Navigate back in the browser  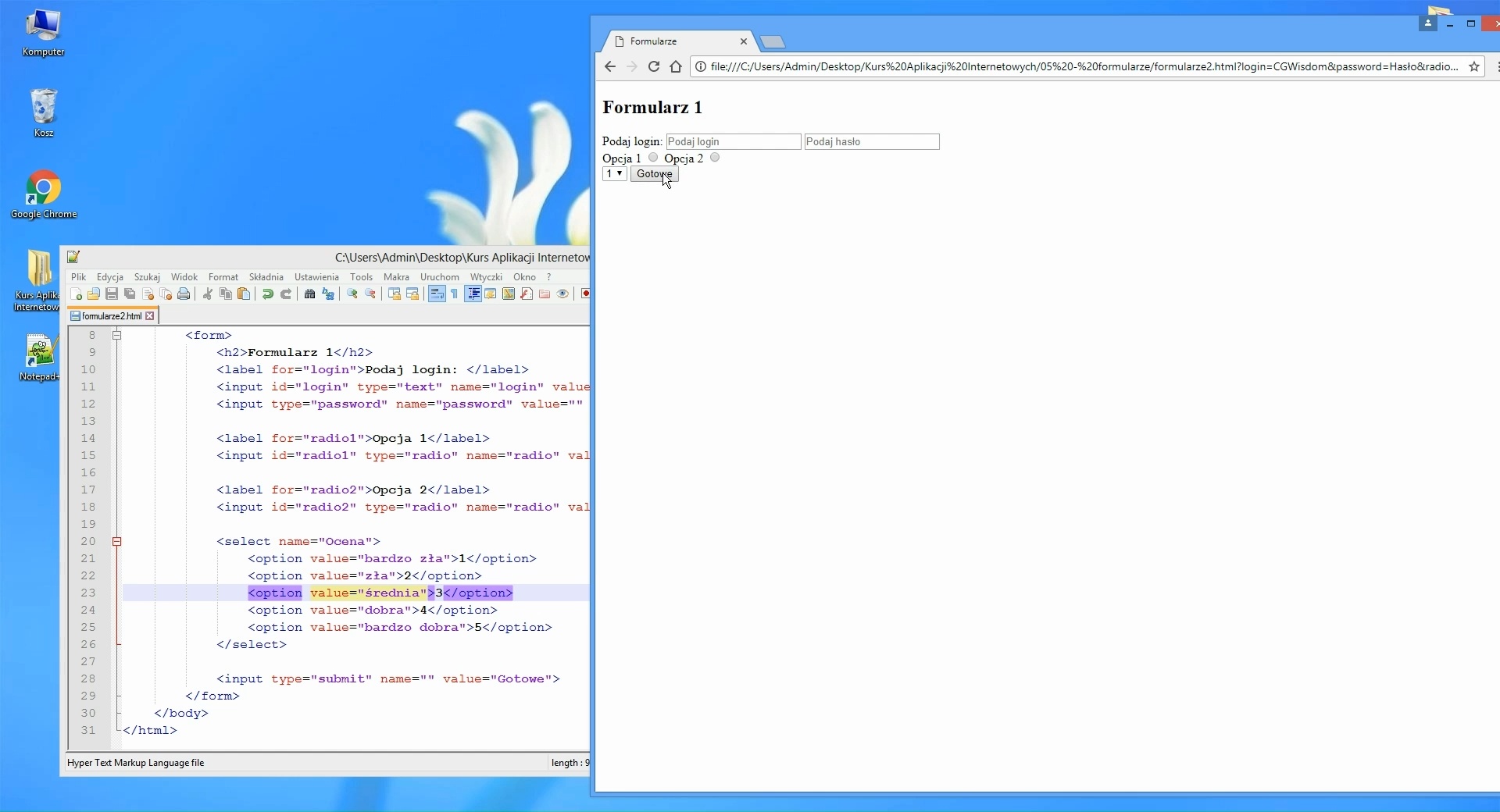[609, 67]
